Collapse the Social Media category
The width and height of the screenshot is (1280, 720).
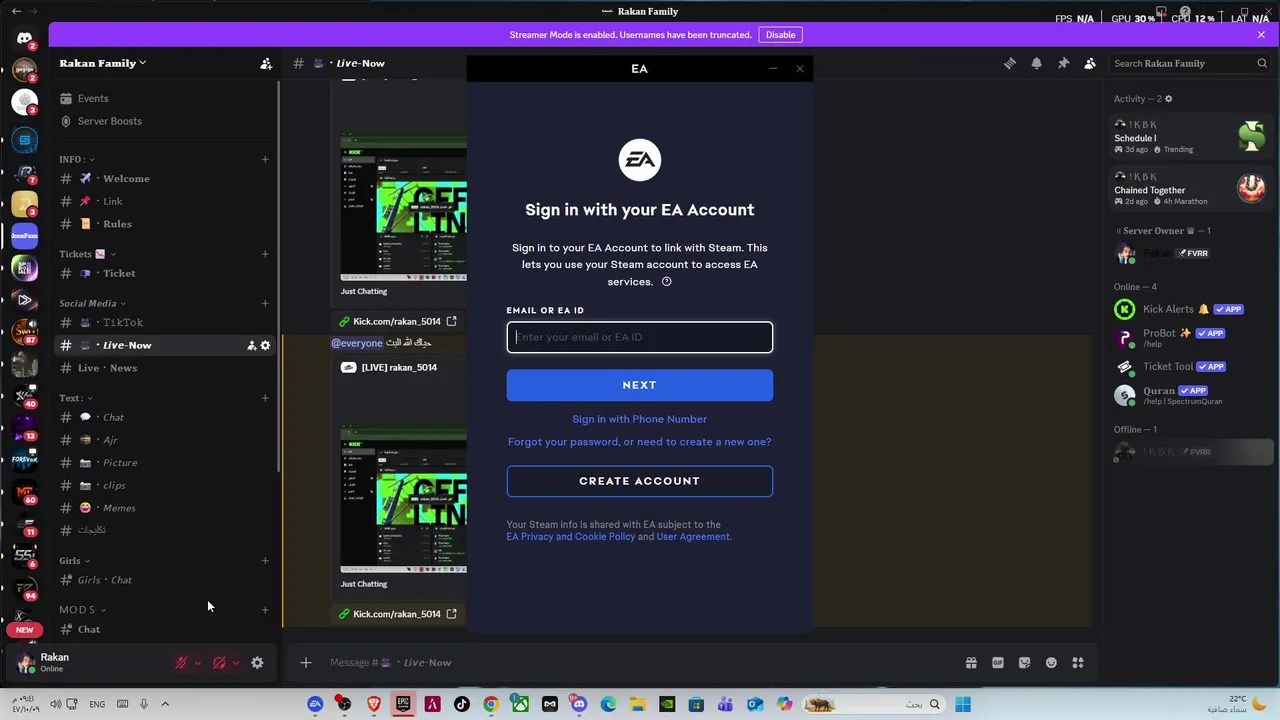pos(92,303)
